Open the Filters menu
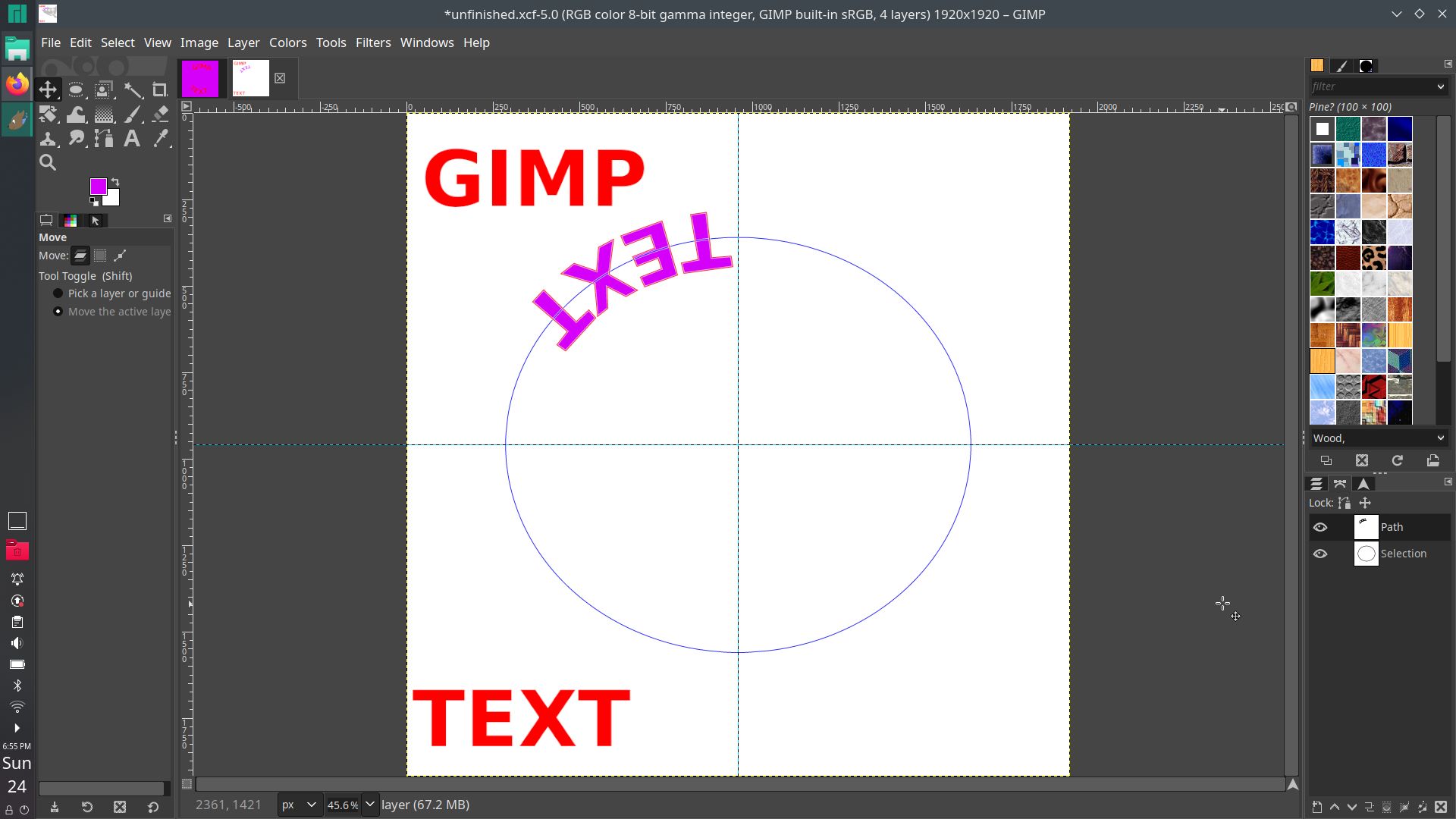 (x=373, y=42)
